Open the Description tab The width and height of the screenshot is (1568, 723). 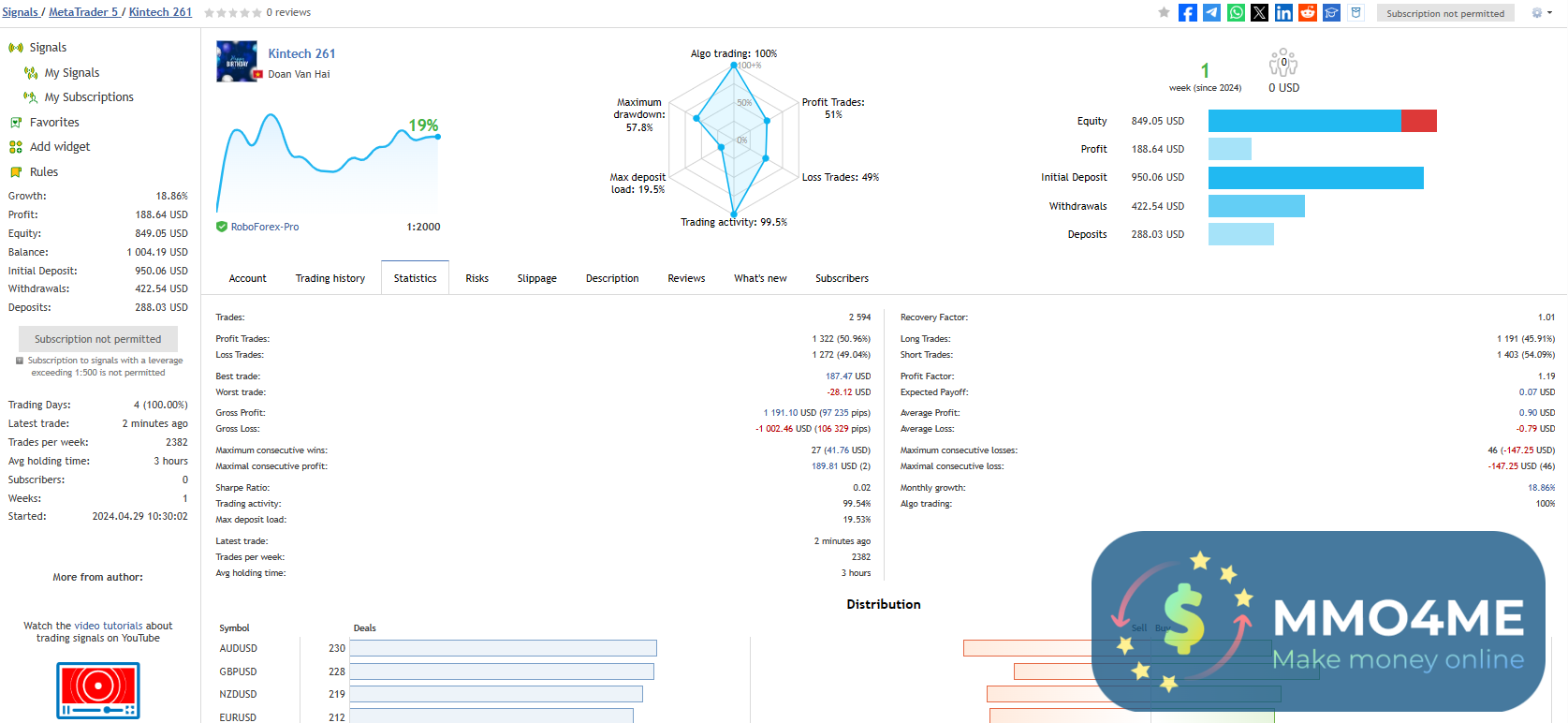[612, 278]
